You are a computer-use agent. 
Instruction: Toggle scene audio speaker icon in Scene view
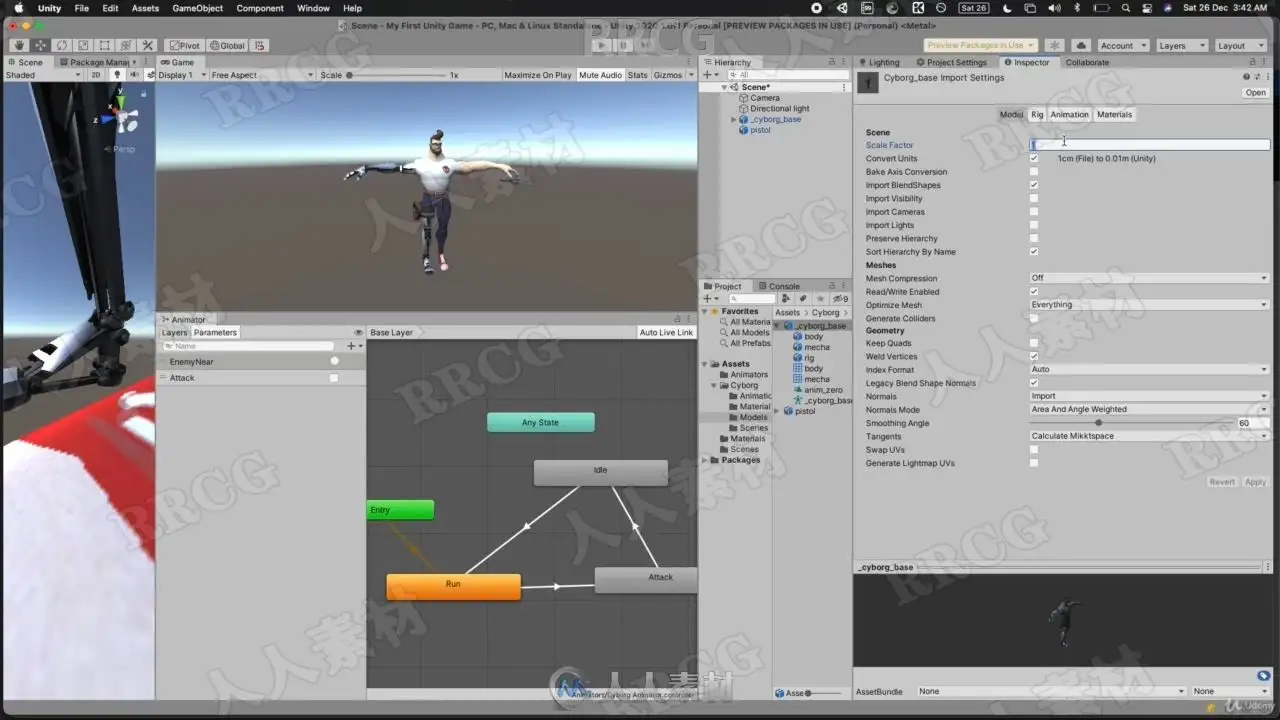point(134,75)
